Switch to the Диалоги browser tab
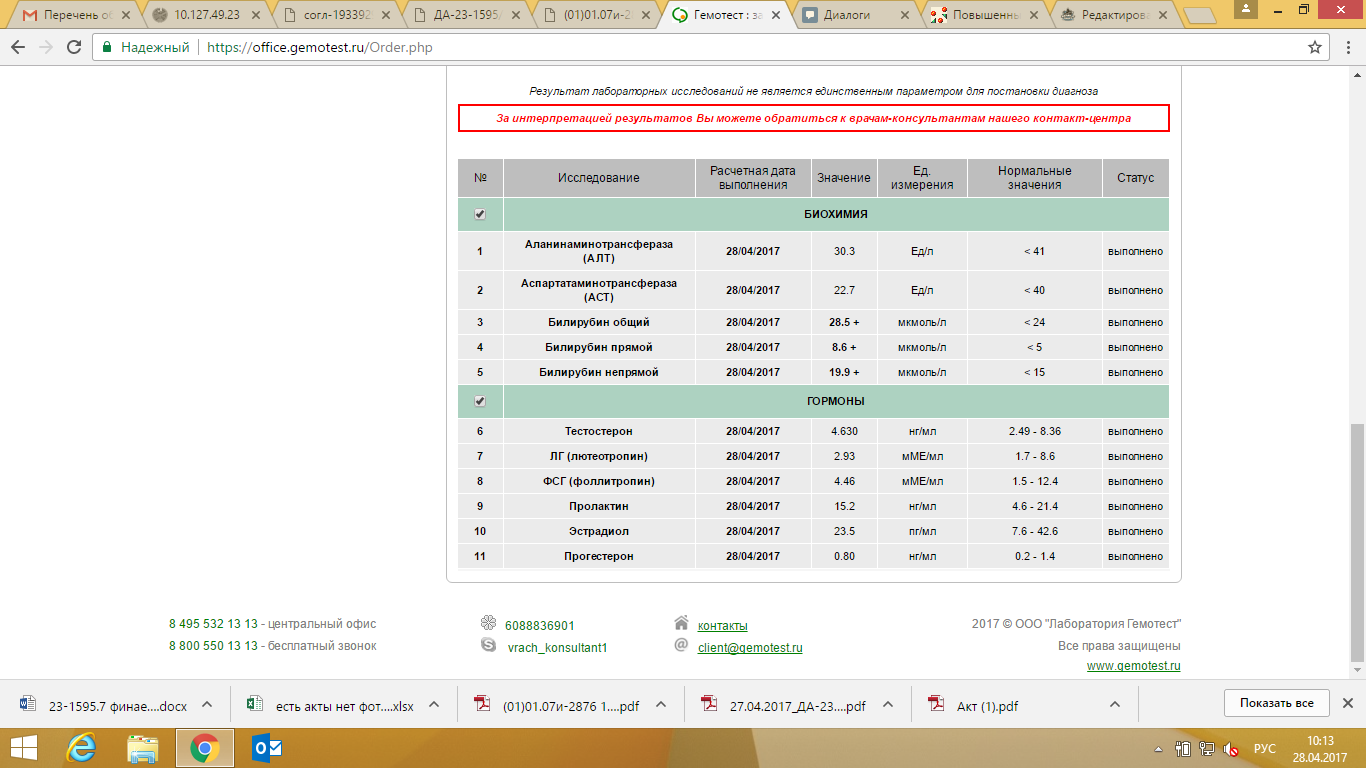This screenshot has height=768, width=1366. [855, 15]
